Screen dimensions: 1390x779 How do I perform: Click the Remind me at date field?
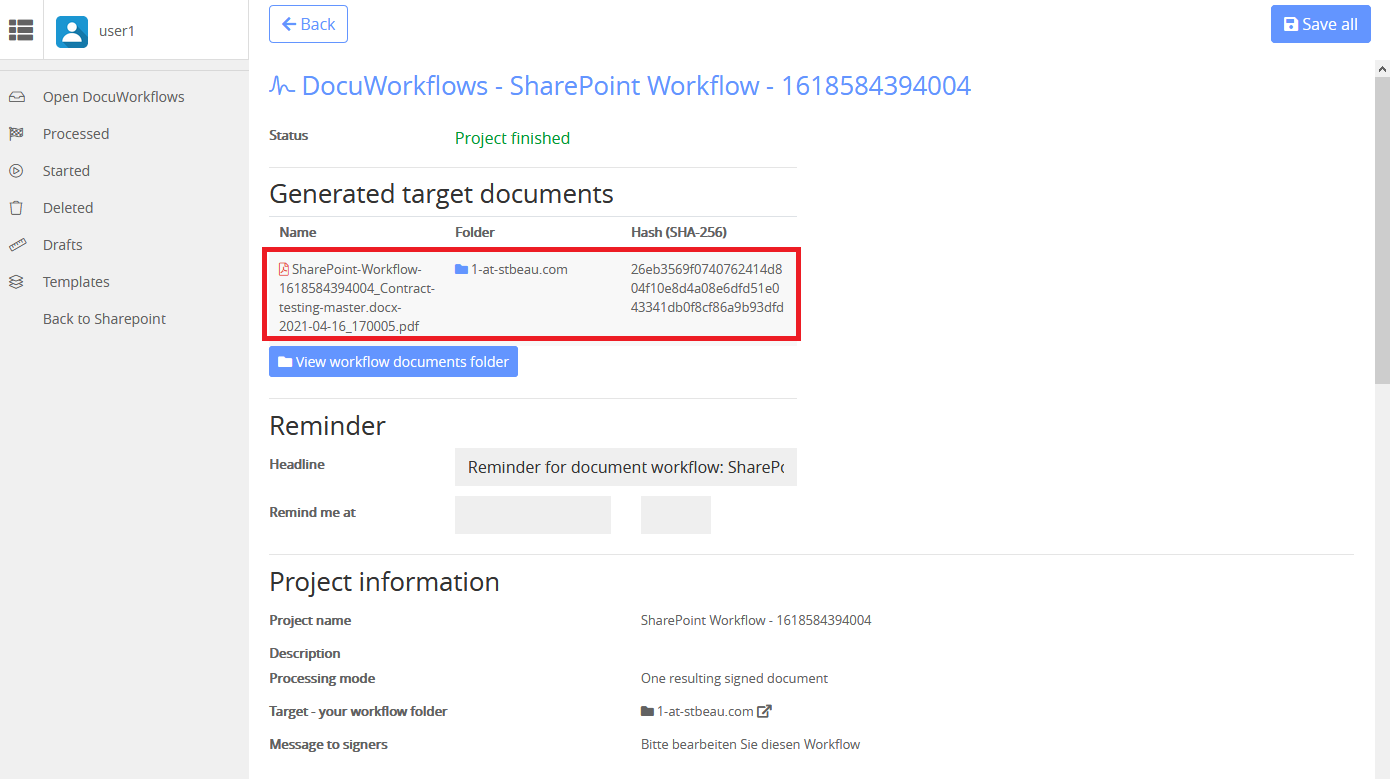[533, 514]
